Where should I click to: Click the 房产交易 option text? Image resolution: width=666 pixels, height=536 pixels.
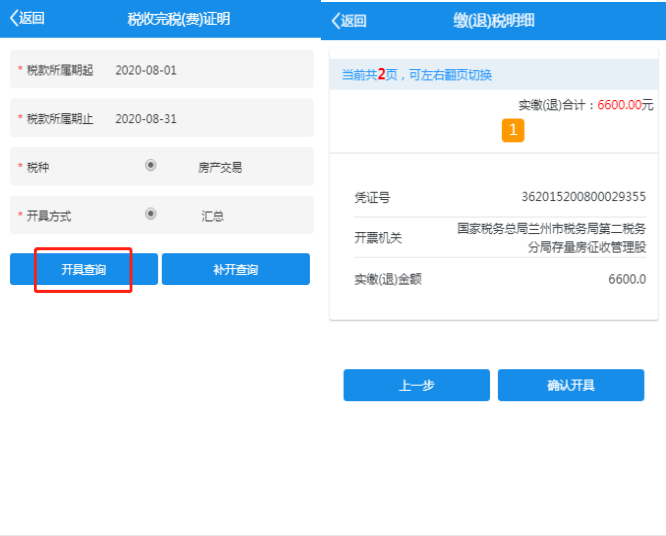point(220,167)
